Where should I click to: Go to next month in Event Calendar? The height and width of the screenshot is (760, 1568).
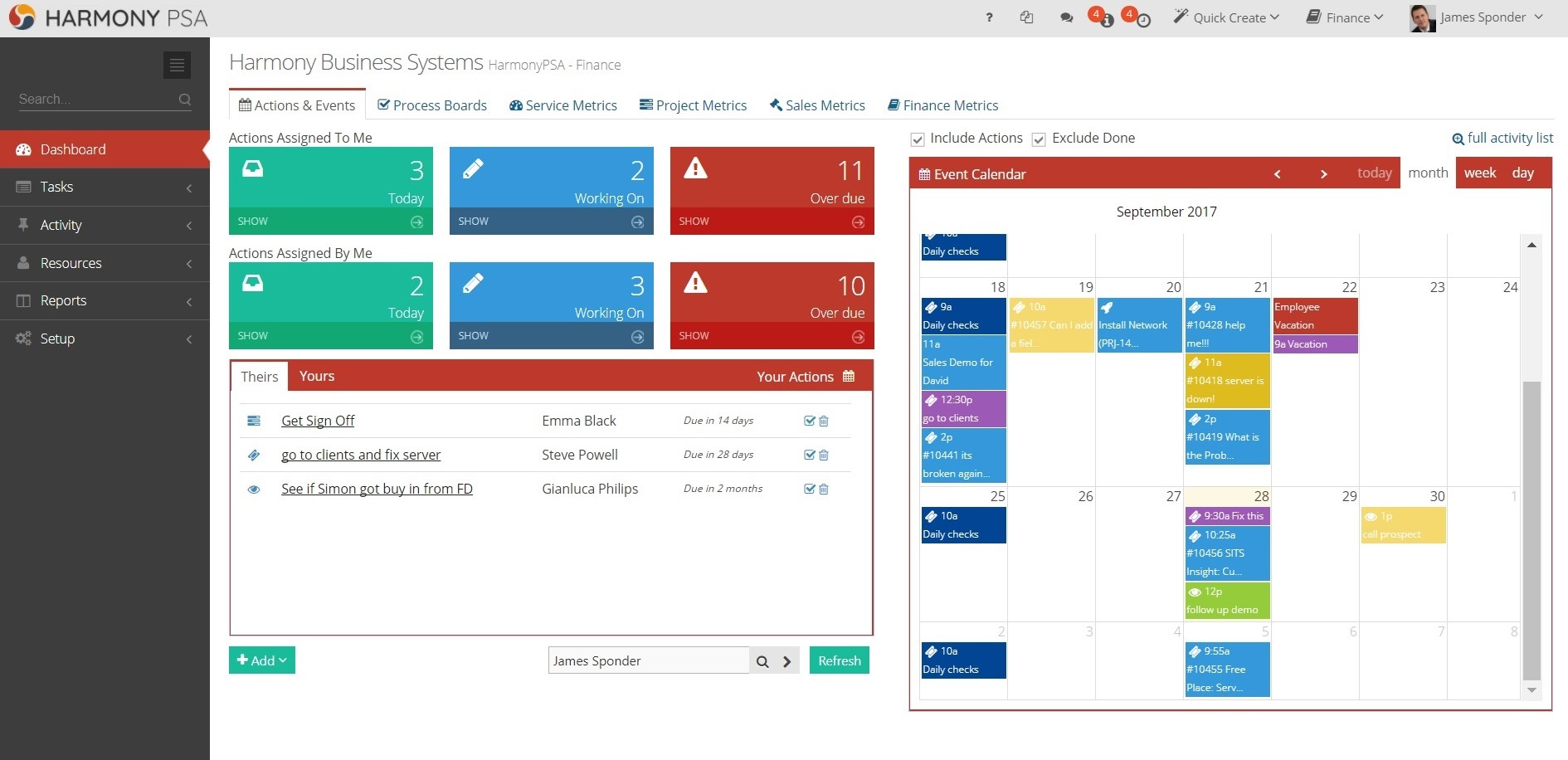click(1324, 174)
